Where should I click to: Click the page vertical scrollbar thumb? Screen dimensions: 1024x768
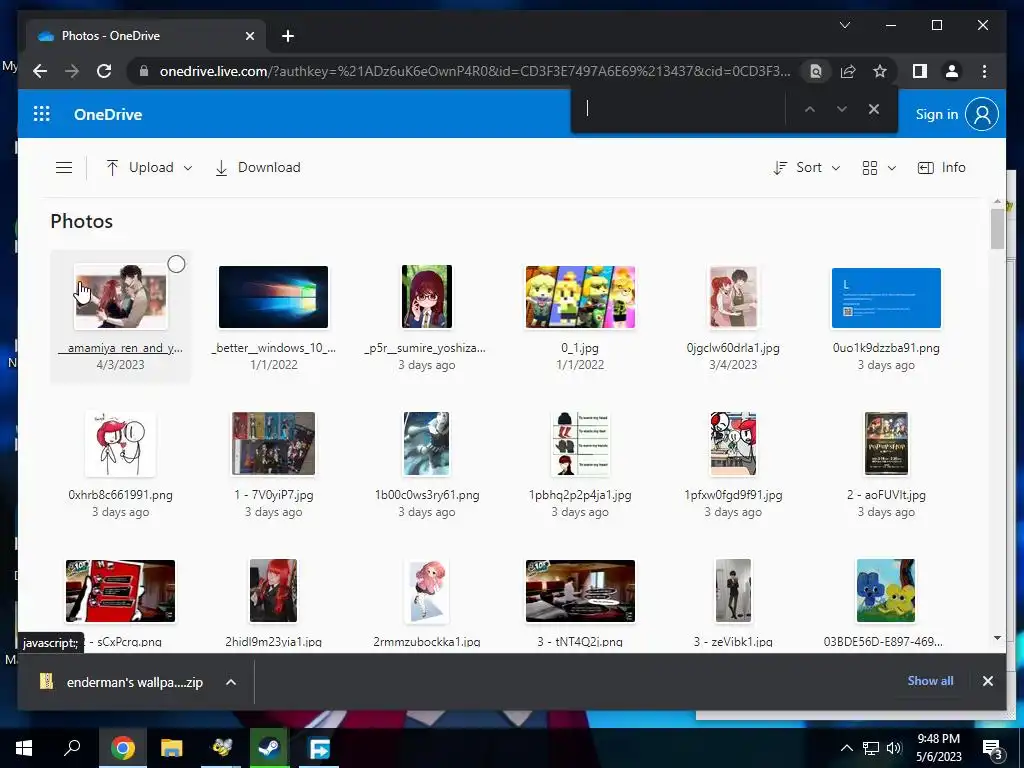(997, 229)
